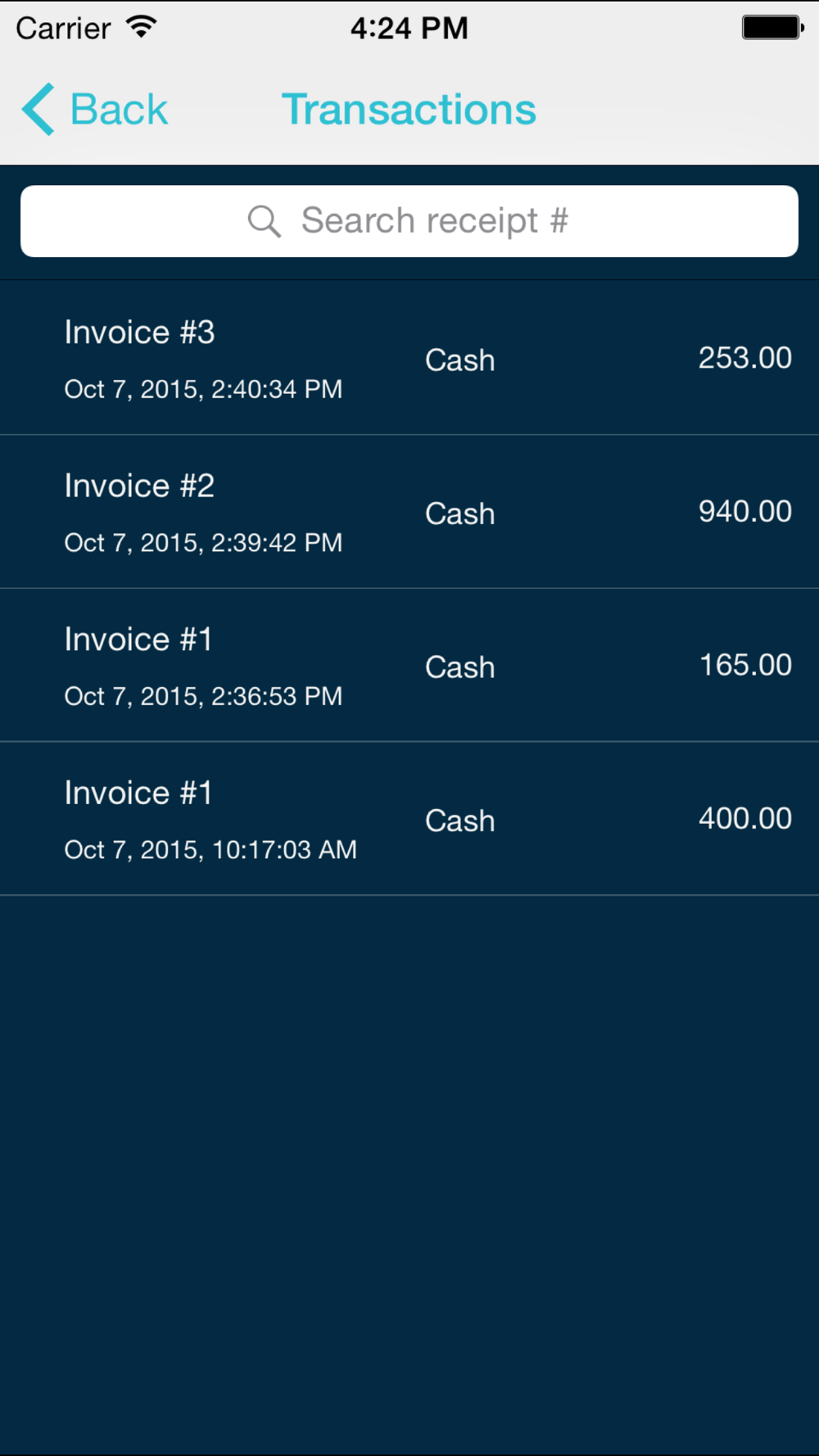
Task: Tap the status bar clock time
Action: pyautogui.click(x=409, y=28)
